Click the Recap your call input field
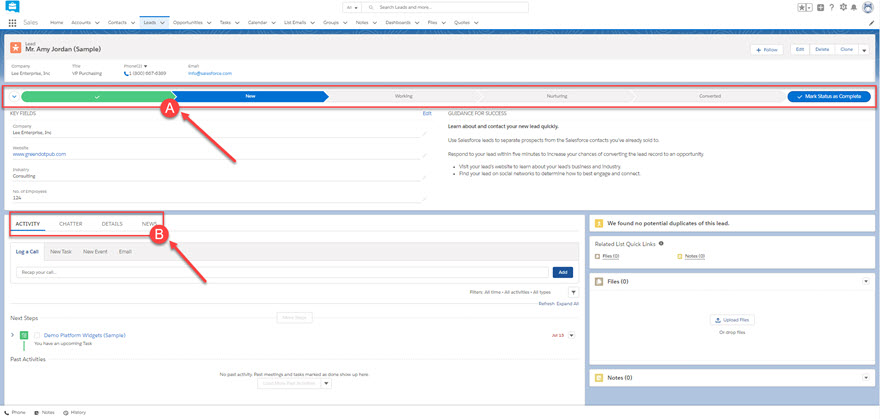The height and width of the screenshot is (419, 880). point(282,272)
